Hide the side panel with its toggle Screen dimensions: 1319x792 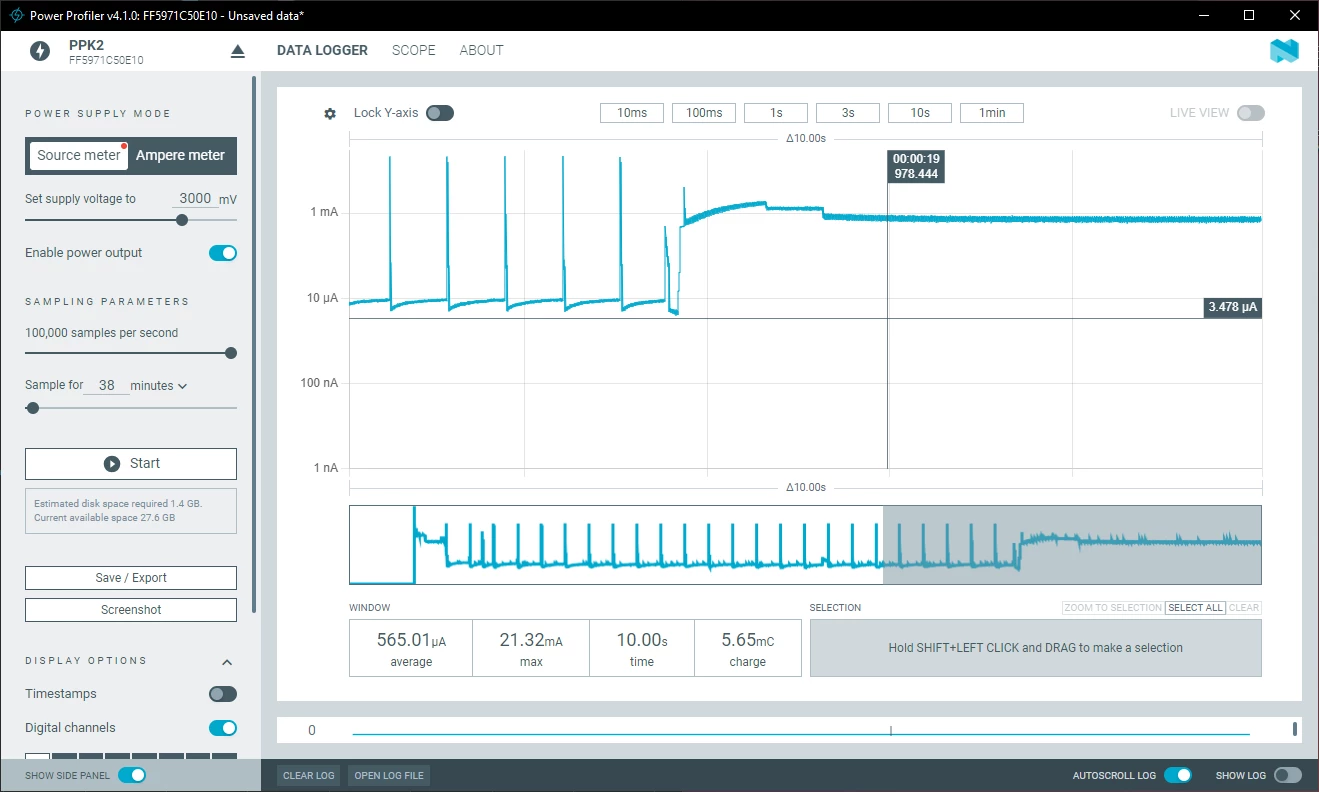(132, 775)
